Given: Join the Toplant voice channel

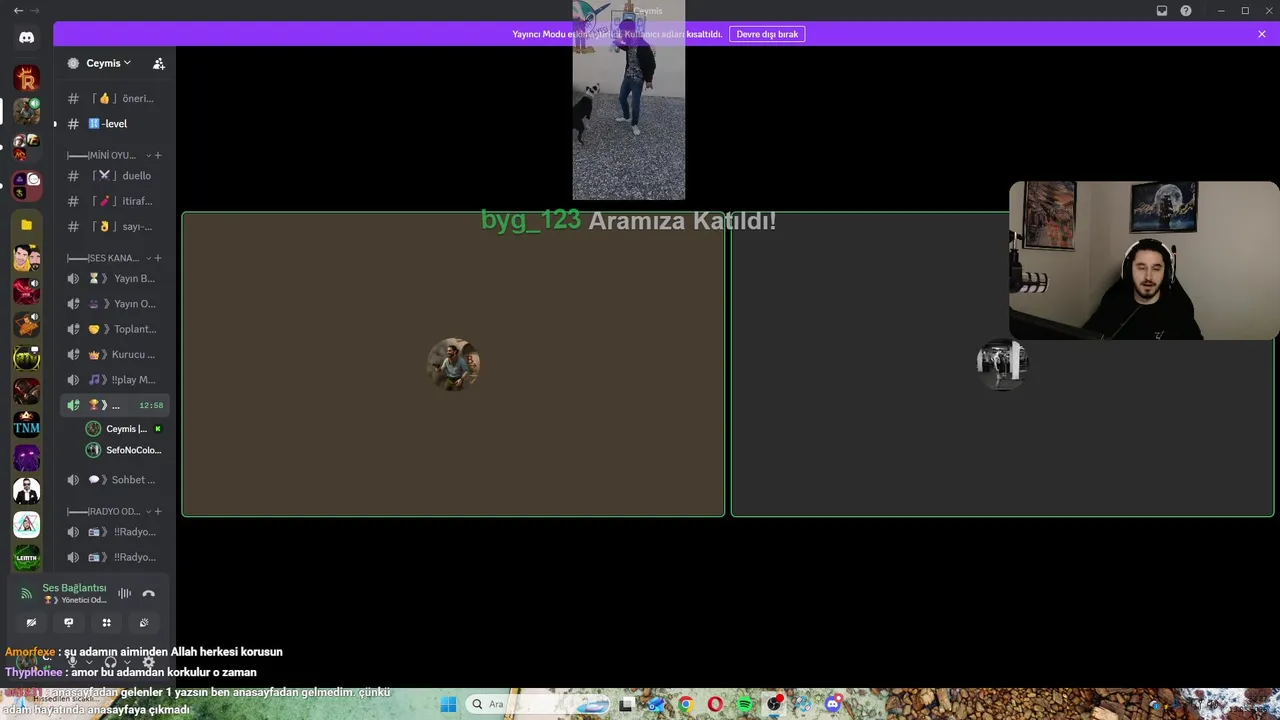Looking at the screenshot, I should coord(114,329).
